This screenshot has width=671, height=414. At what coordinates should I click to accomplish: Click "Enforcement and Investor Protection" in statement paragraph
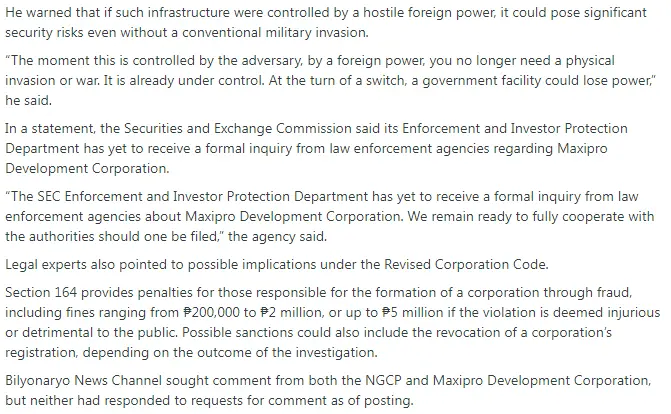[x=515, y=128]
